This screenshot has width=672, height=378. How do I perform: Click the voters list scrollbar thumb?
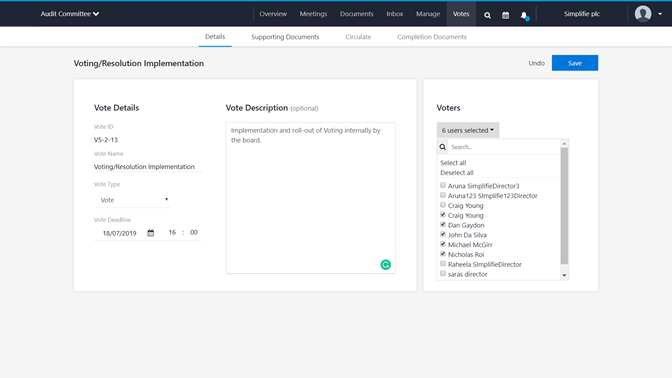click(x=564, y=206)
